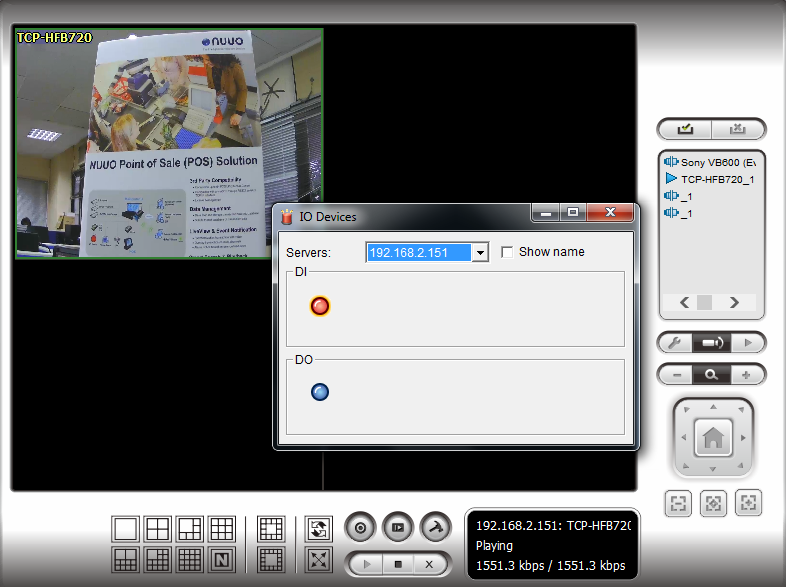
Task: Toggle the blue DO output indicator
Action: click(320, 392)
